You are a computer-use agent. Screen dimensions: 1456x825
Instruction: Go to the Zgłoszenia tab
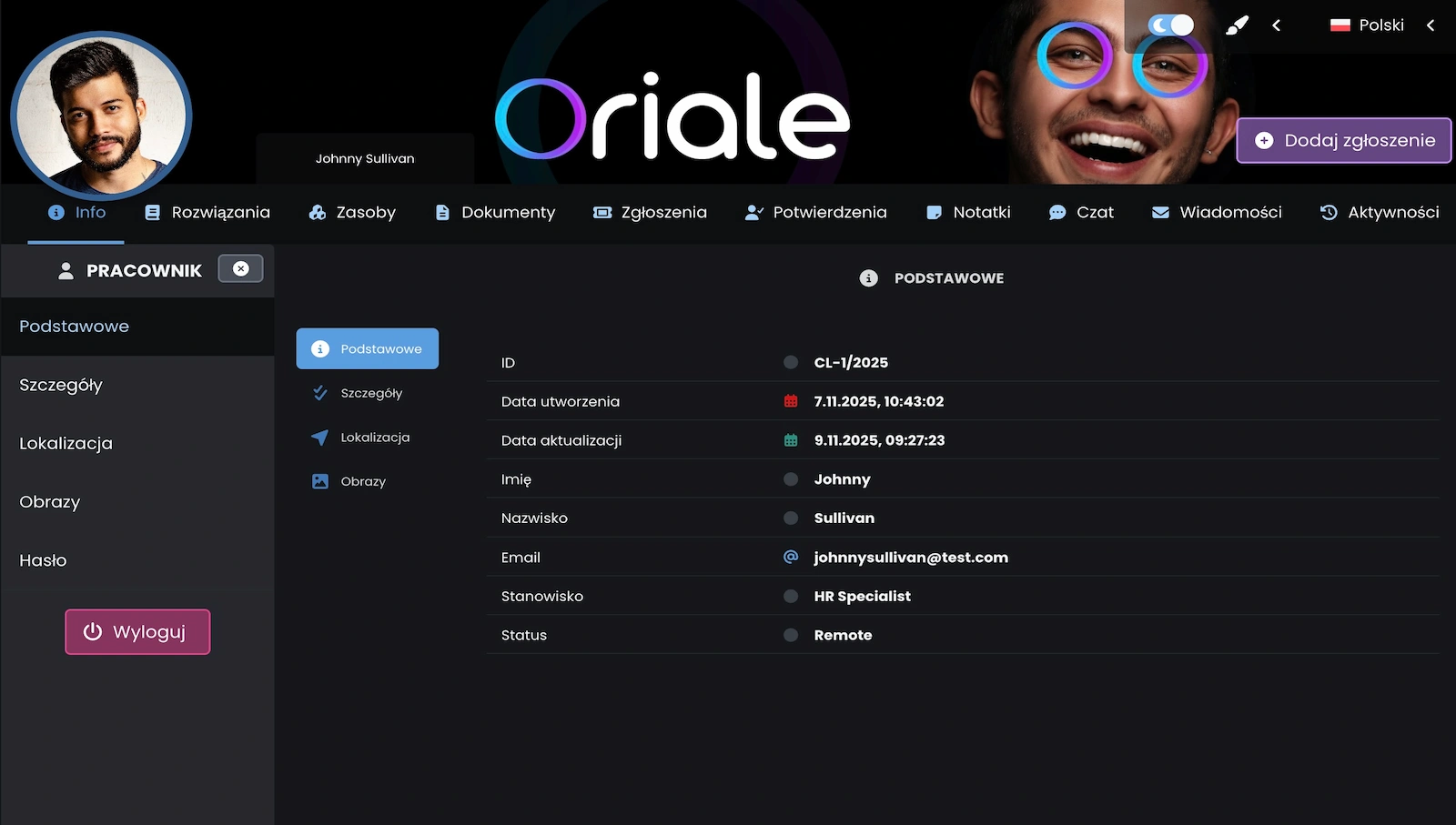(650, 212)
